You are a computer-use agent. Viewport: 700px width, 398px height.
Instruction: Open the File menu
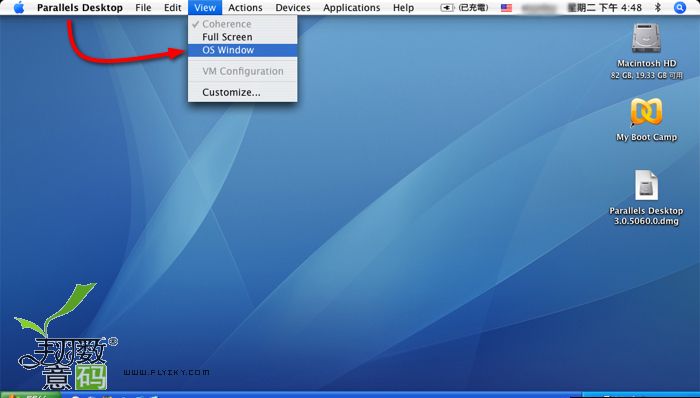[x=143, y=8]
